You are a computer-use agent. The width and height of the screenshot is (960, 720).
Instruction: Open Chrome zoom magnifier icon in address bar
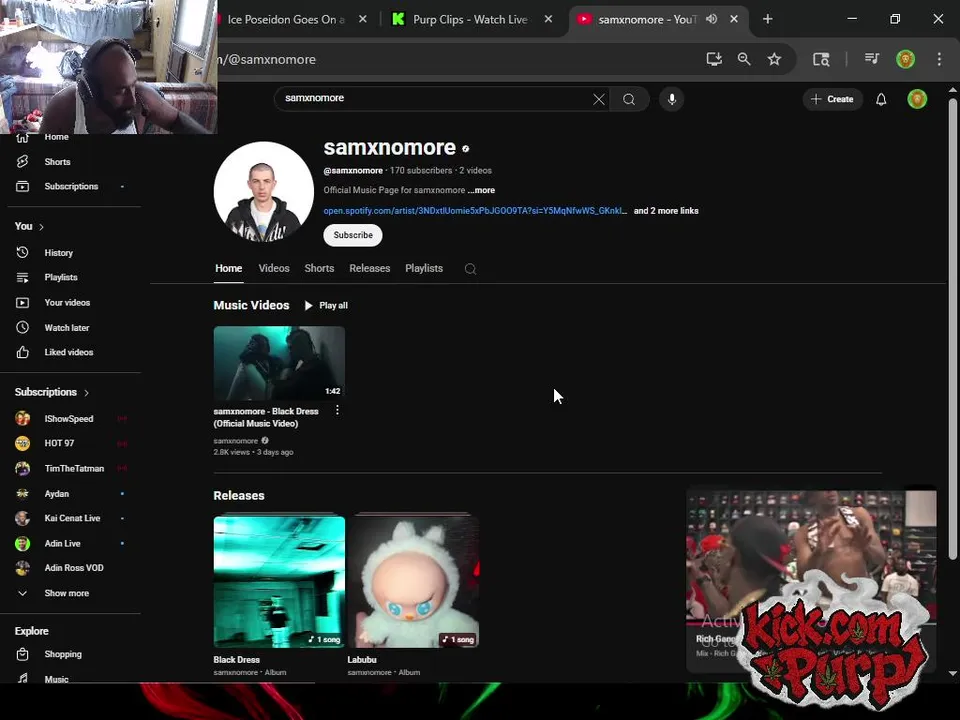(x=744, y=59)
